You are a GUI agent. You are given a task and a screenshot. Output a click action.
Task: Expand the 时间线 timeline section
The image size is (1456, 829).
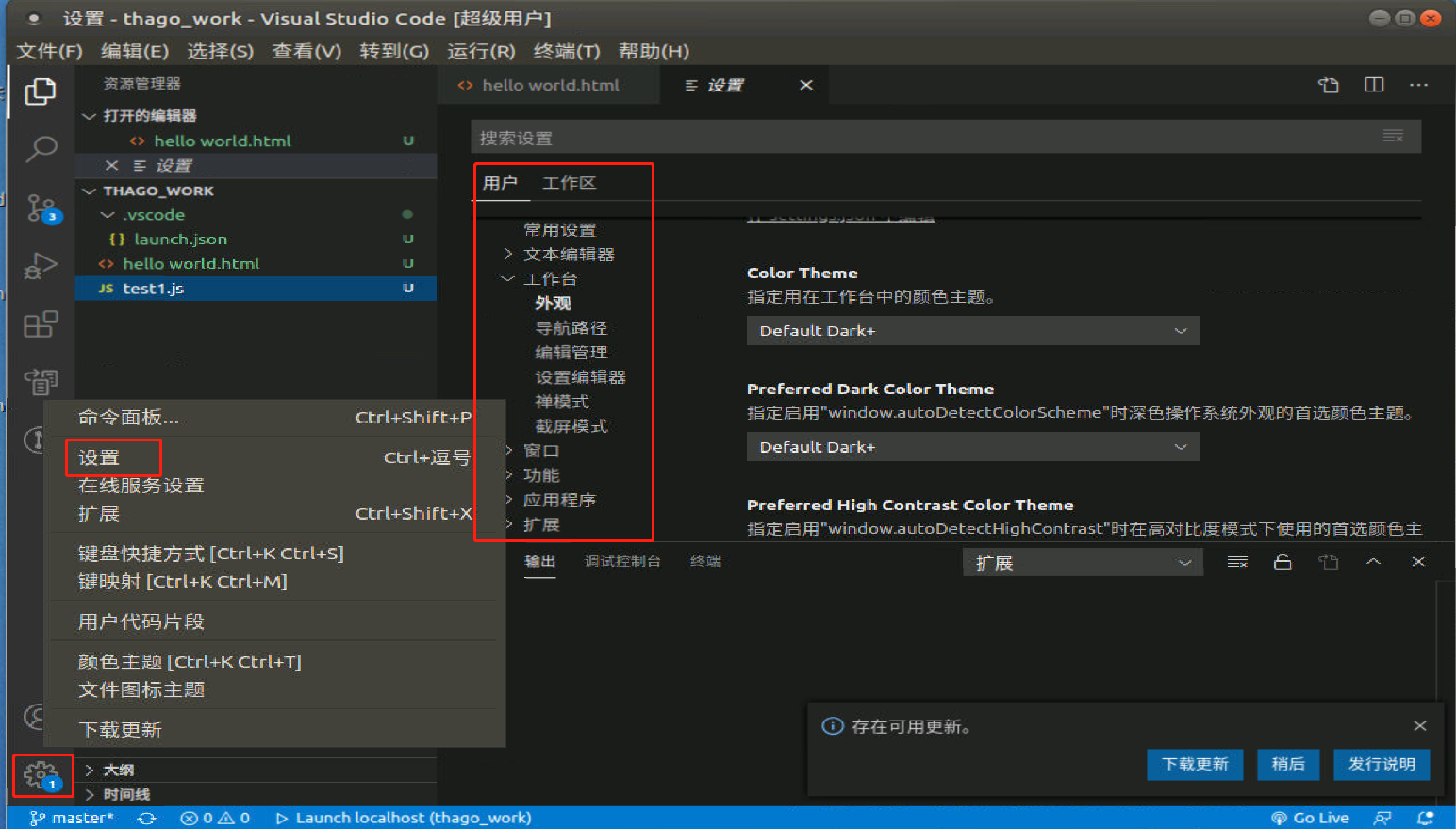[90, 794]
